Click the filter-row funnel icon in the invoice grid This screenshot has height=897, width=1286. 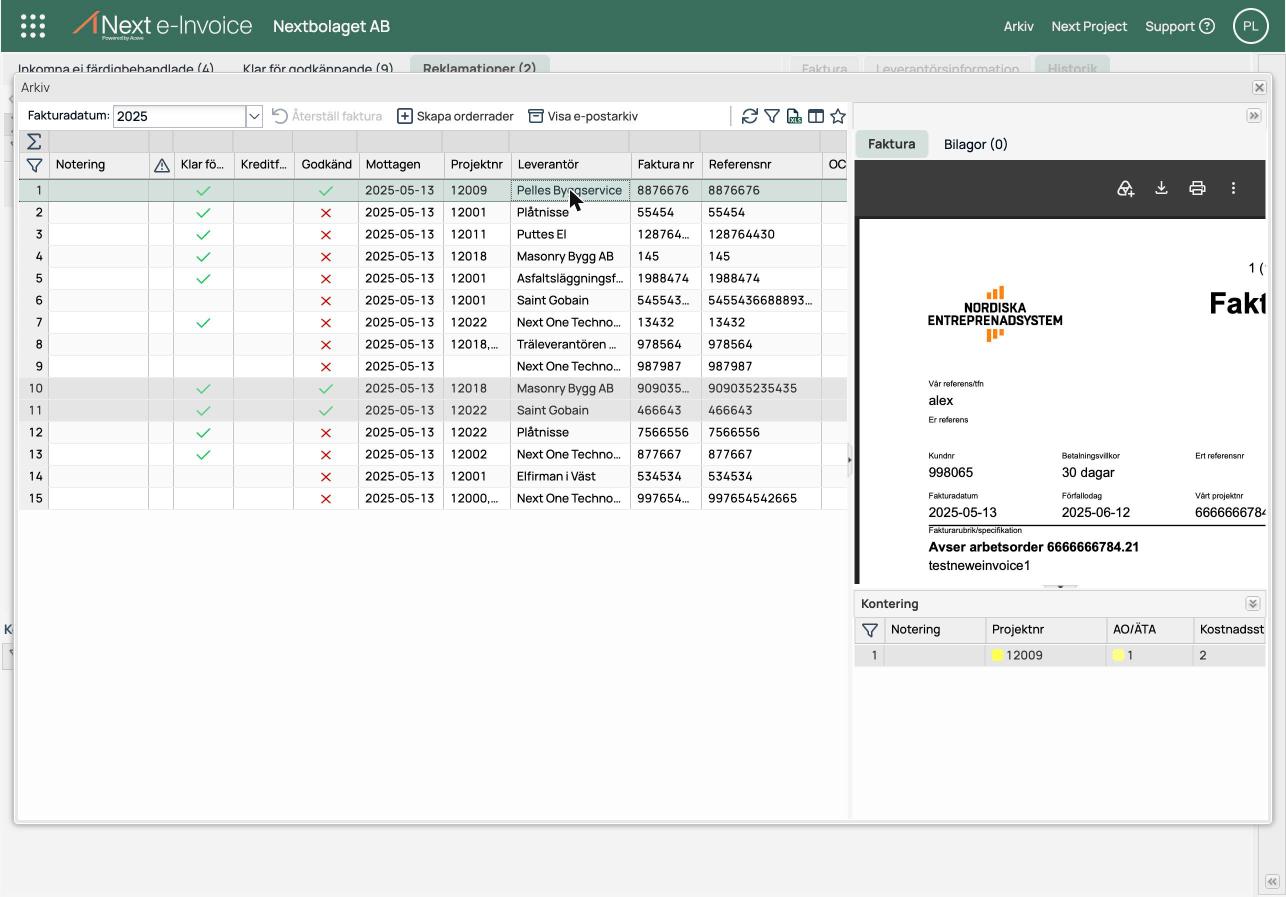tap(34, 164)
